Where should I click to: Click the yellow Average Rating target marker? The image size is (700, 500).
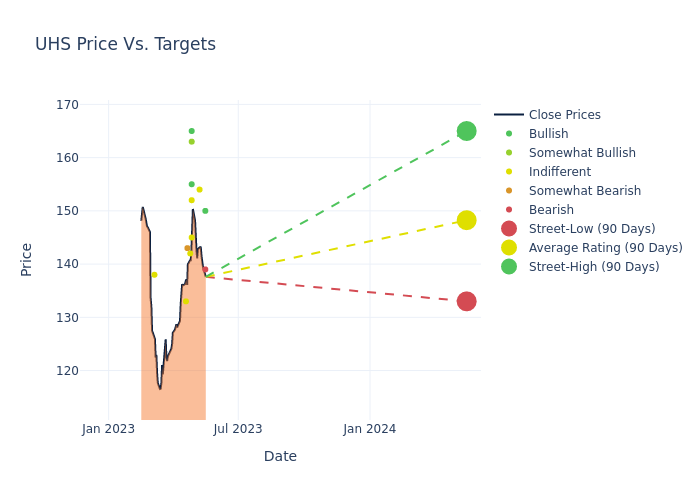[466, 220]
